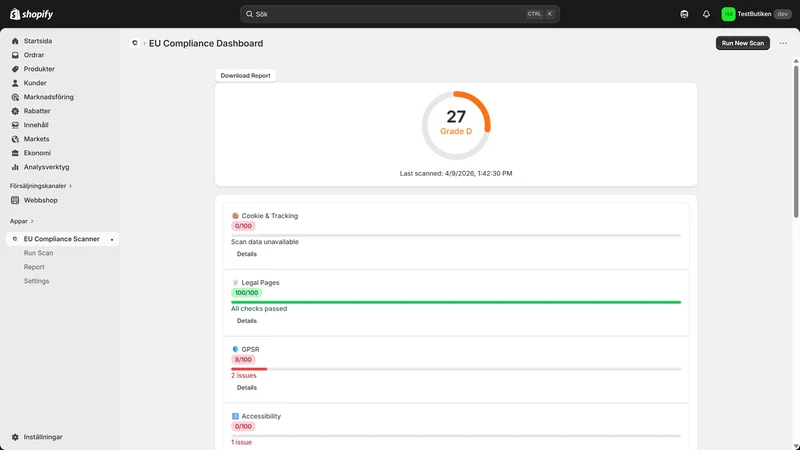Click the EU Compliance Scanner app icon
800x450 pixels.
(x=15, y=239)
